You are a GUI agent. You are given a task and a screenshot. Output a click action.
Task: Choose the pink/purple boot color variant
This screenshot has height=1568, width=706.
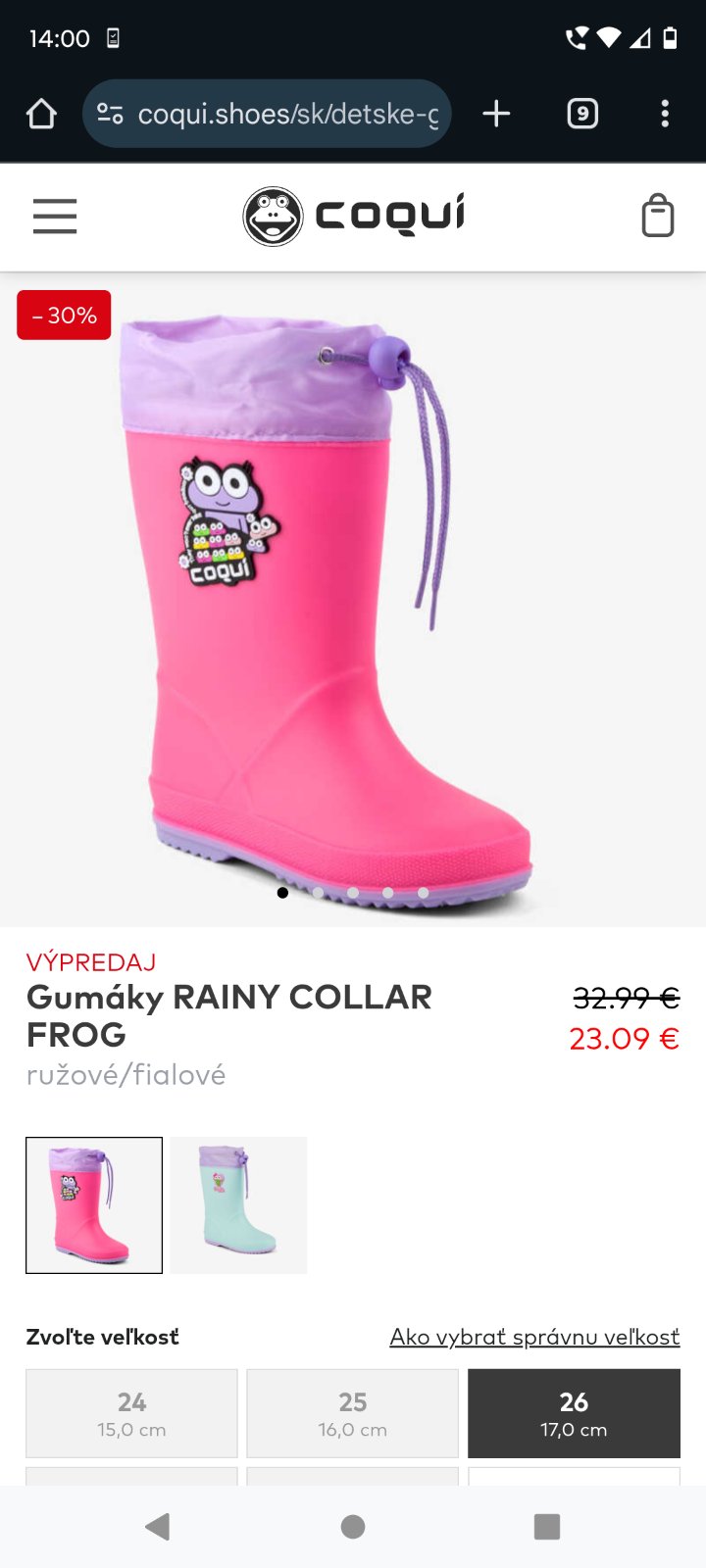pyautogui.click(x=94, y=1205)
